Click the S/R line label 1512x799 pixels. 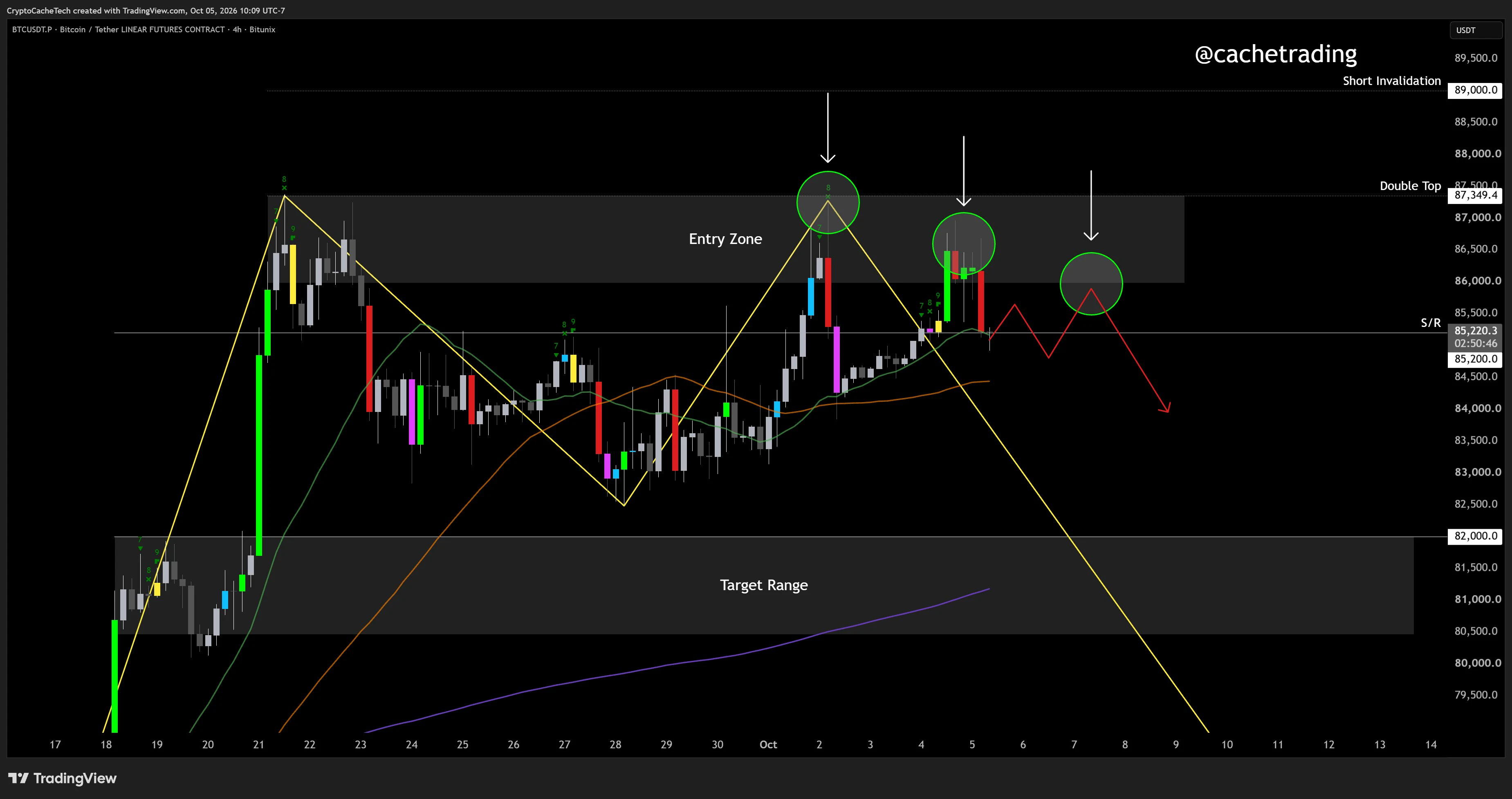(1430, 322)
